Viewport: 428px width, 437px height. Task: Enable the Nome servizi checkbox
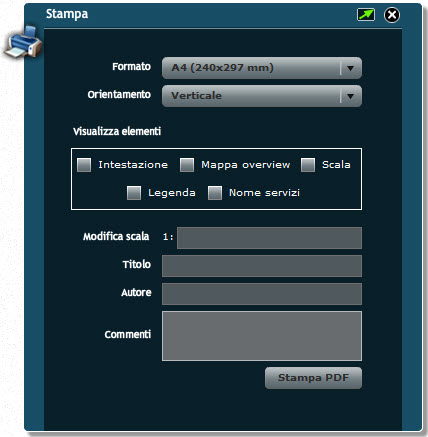(x=215, y=193)
